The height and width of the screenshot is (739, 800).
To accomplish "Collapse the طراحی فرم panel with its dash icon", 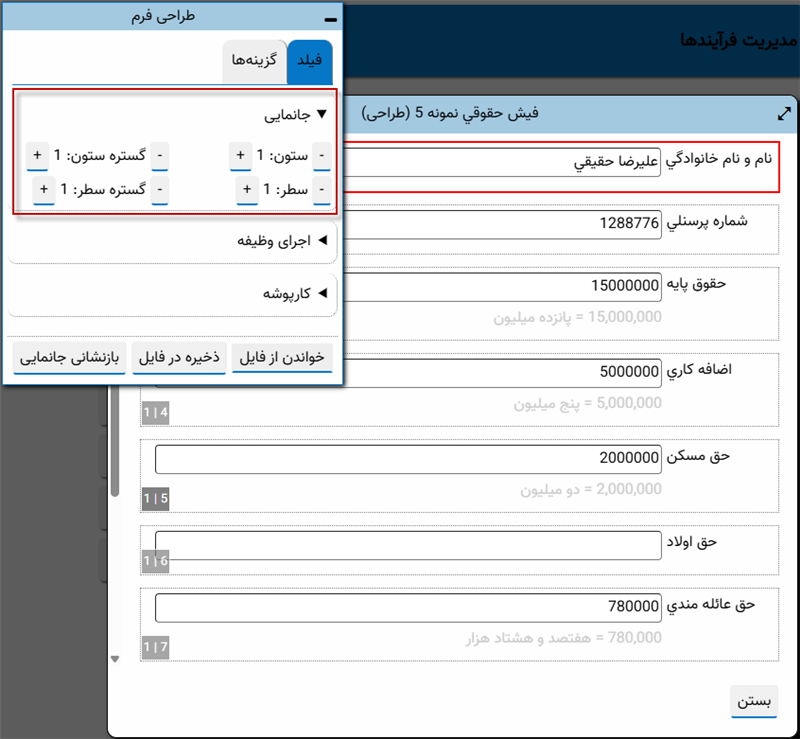I will tap(330, 18).
